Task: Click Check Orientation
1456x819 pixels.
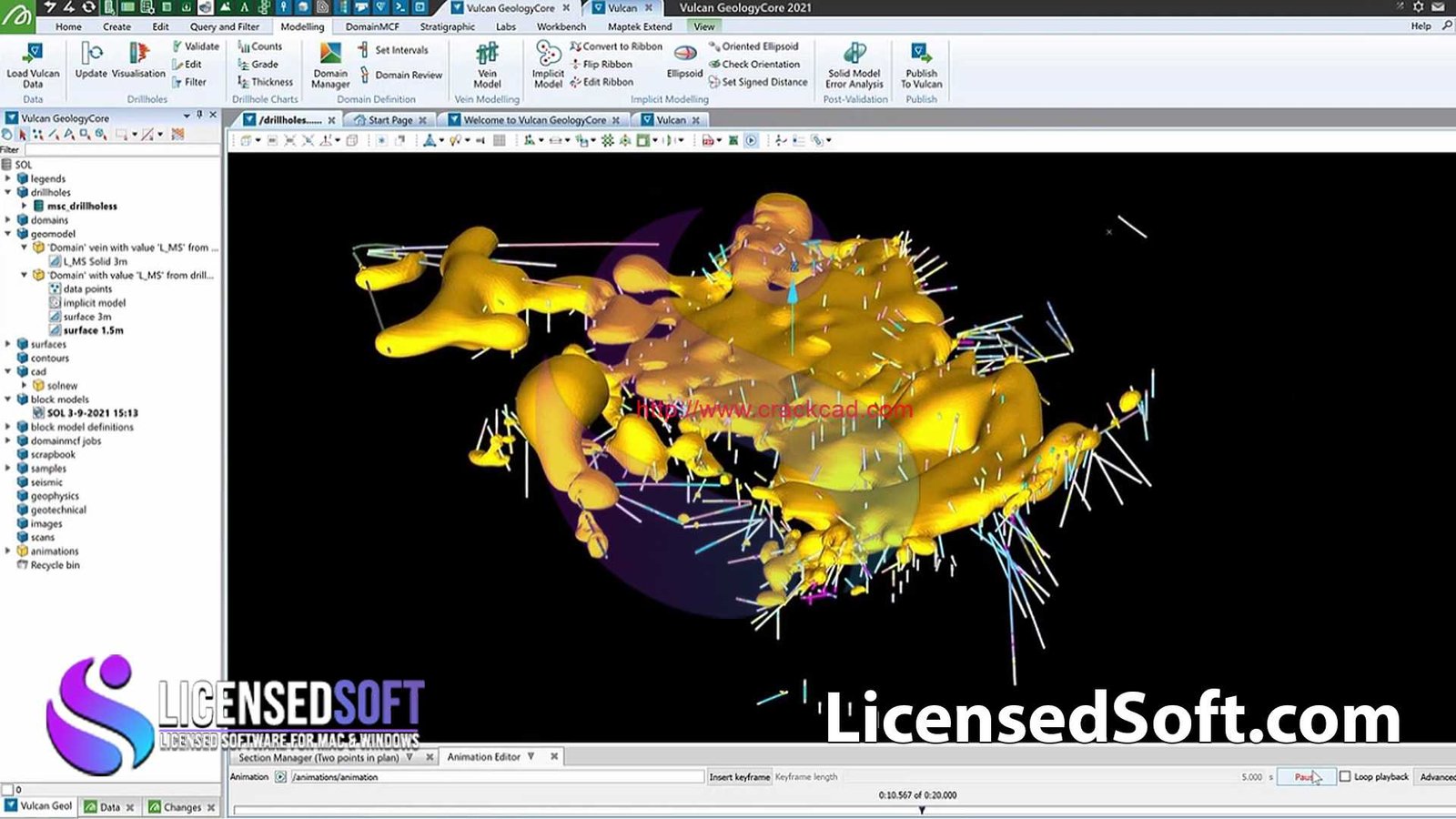Action: click(x=754, y=64)
